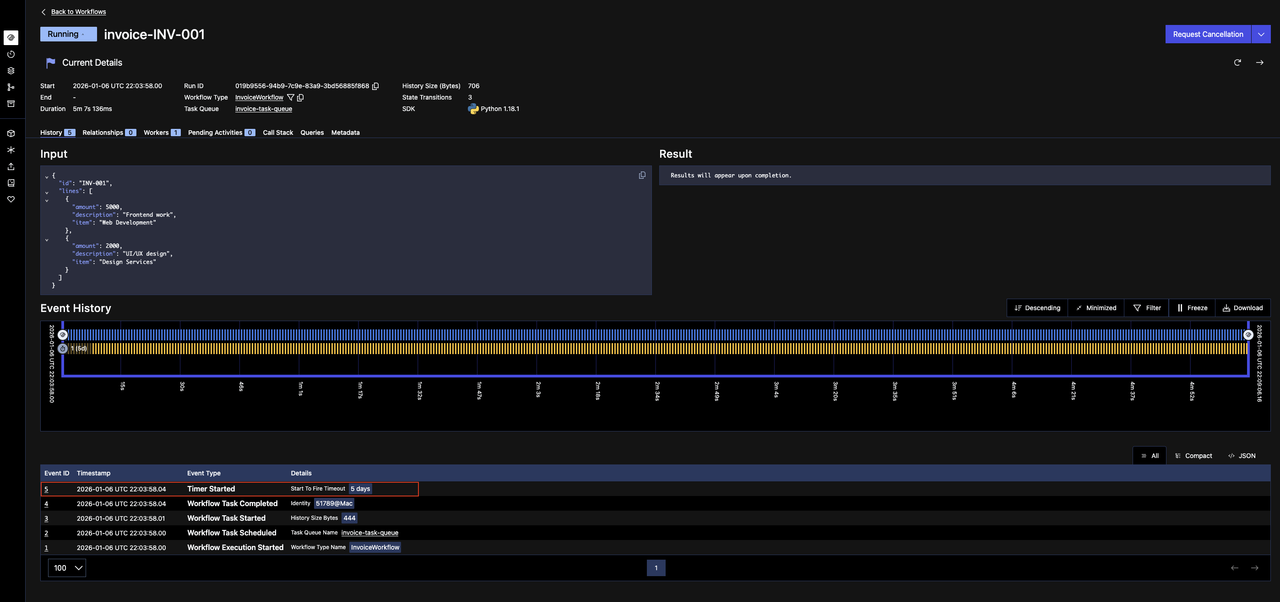
Task: Click the heart feedback icon in sidebar
Action: pos(11,199)
